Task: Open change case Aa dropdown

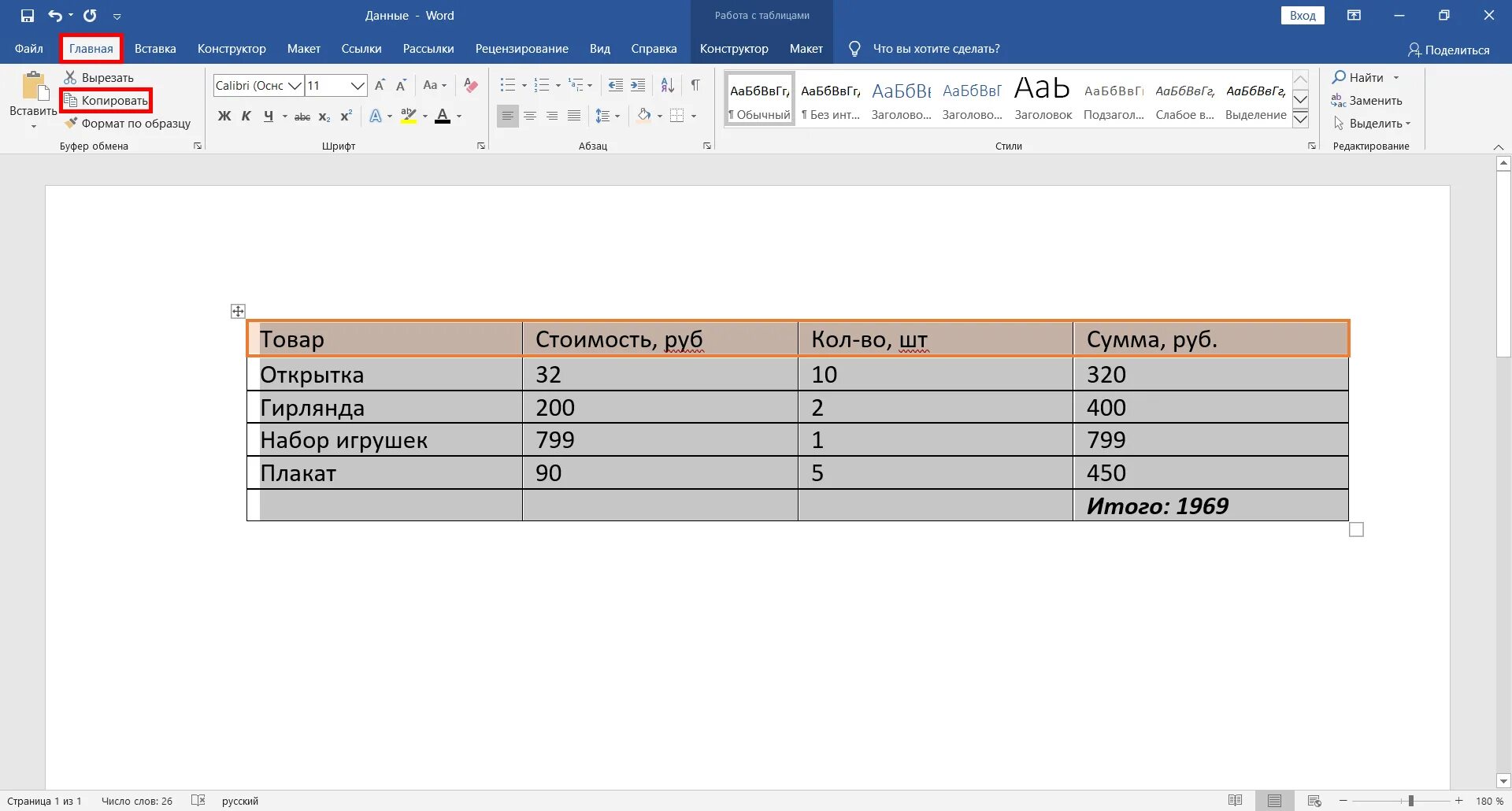Action: [x=435, y=85]
